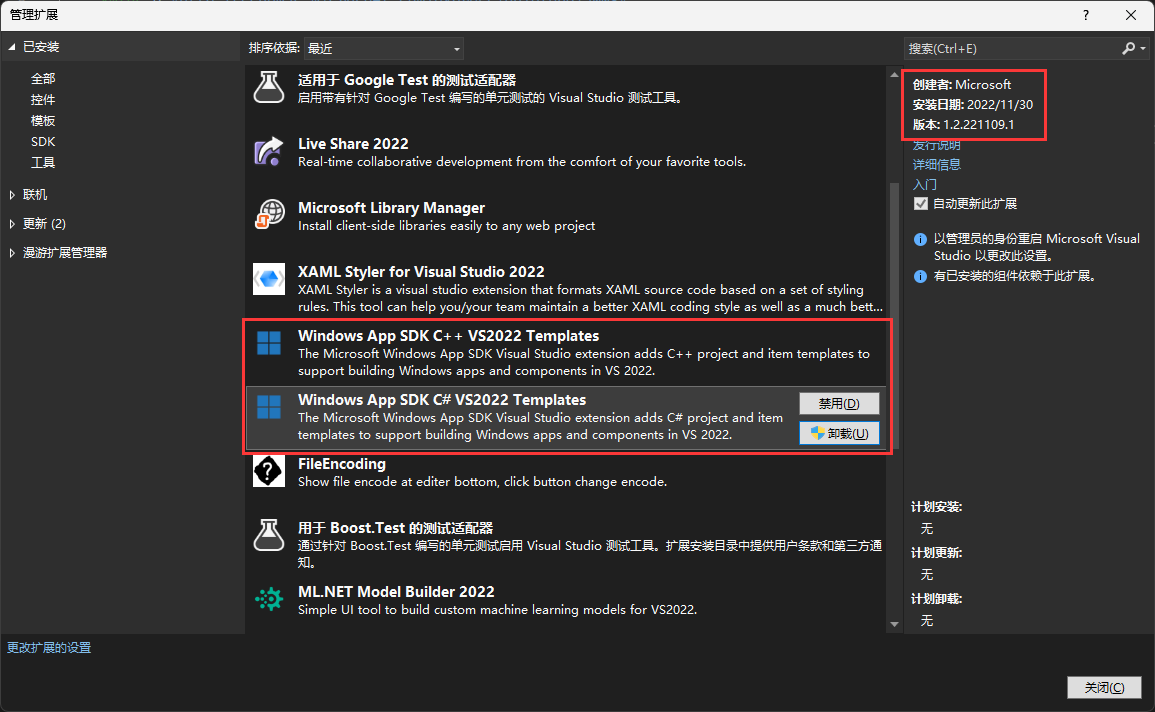This screenshot has width=1155, height=712.
Task: Open the 发行说明 release notes link
Action: click(936, 145)
